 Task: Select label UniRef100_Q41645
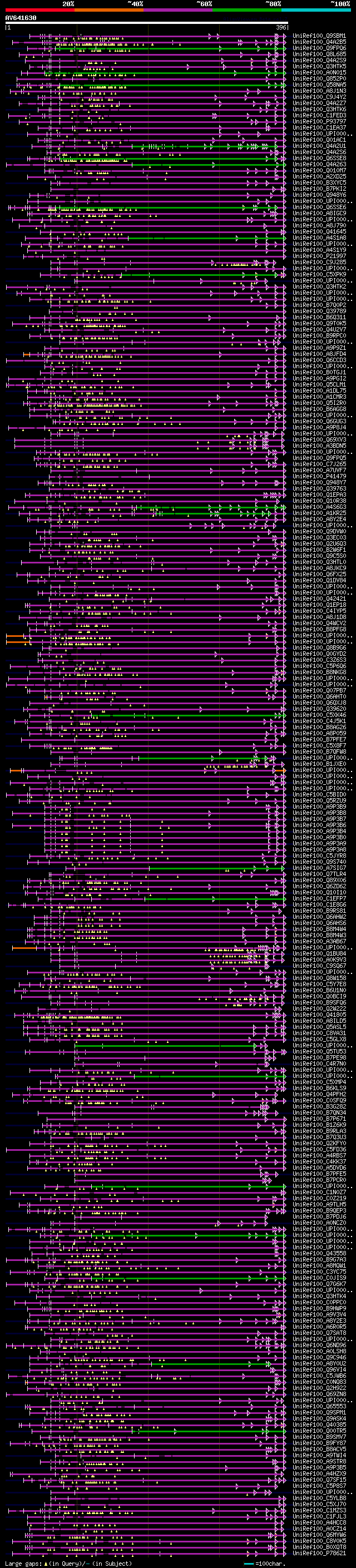pyautogui.click(x=319, y=231)
